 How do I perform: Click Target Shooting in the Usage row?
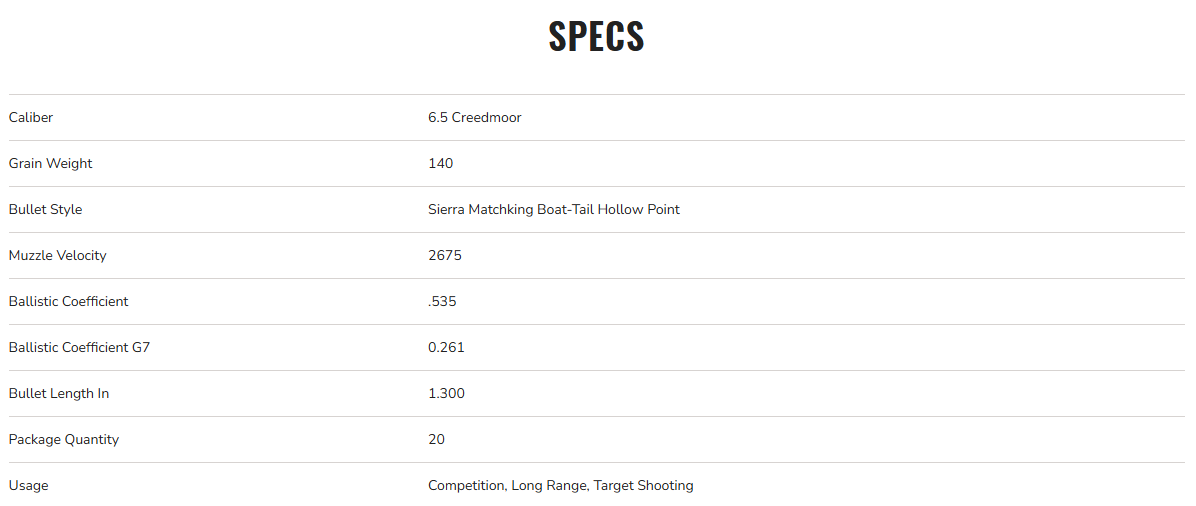coord(643,486)
